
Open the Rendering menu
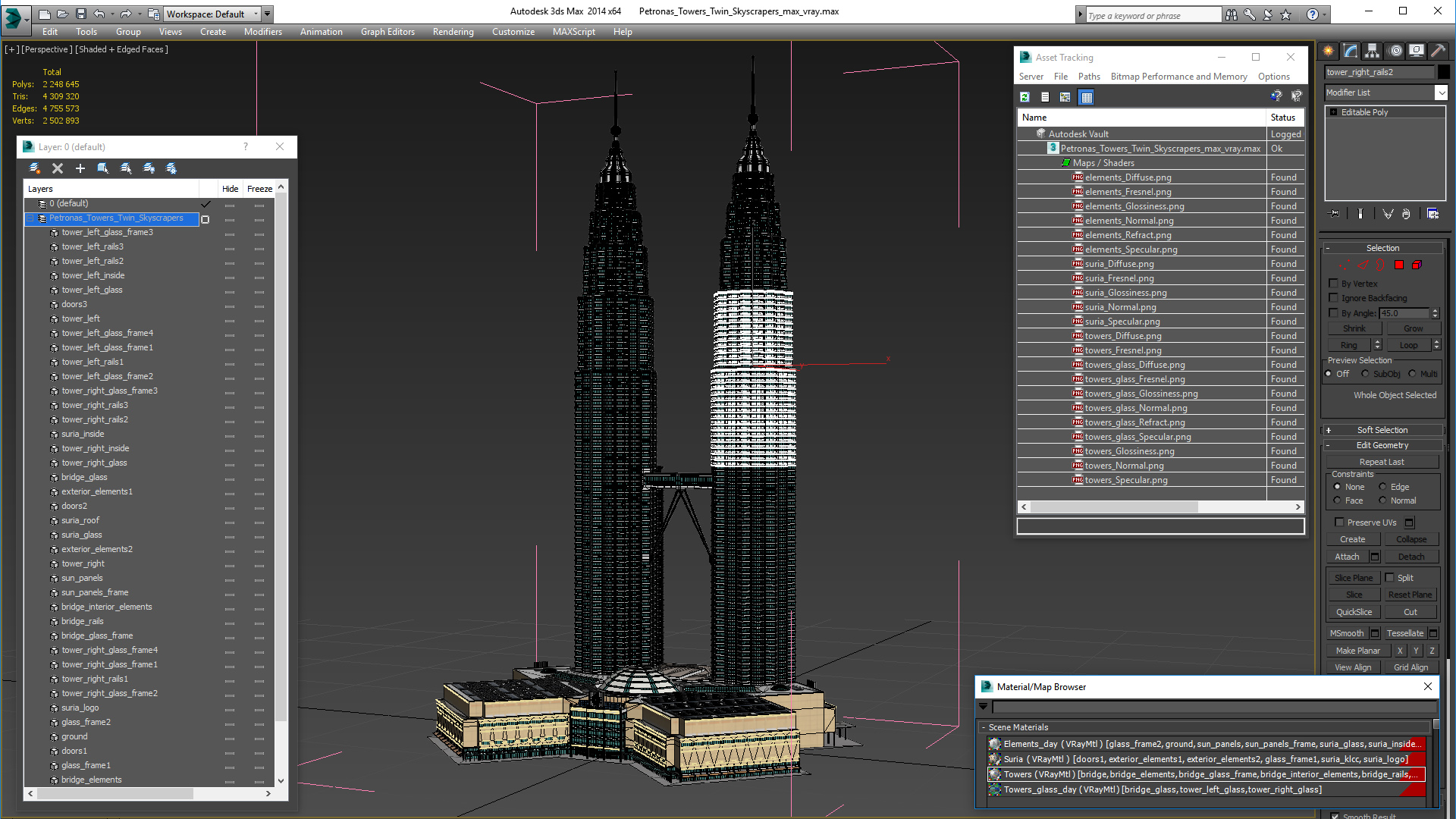coord(453,32)
